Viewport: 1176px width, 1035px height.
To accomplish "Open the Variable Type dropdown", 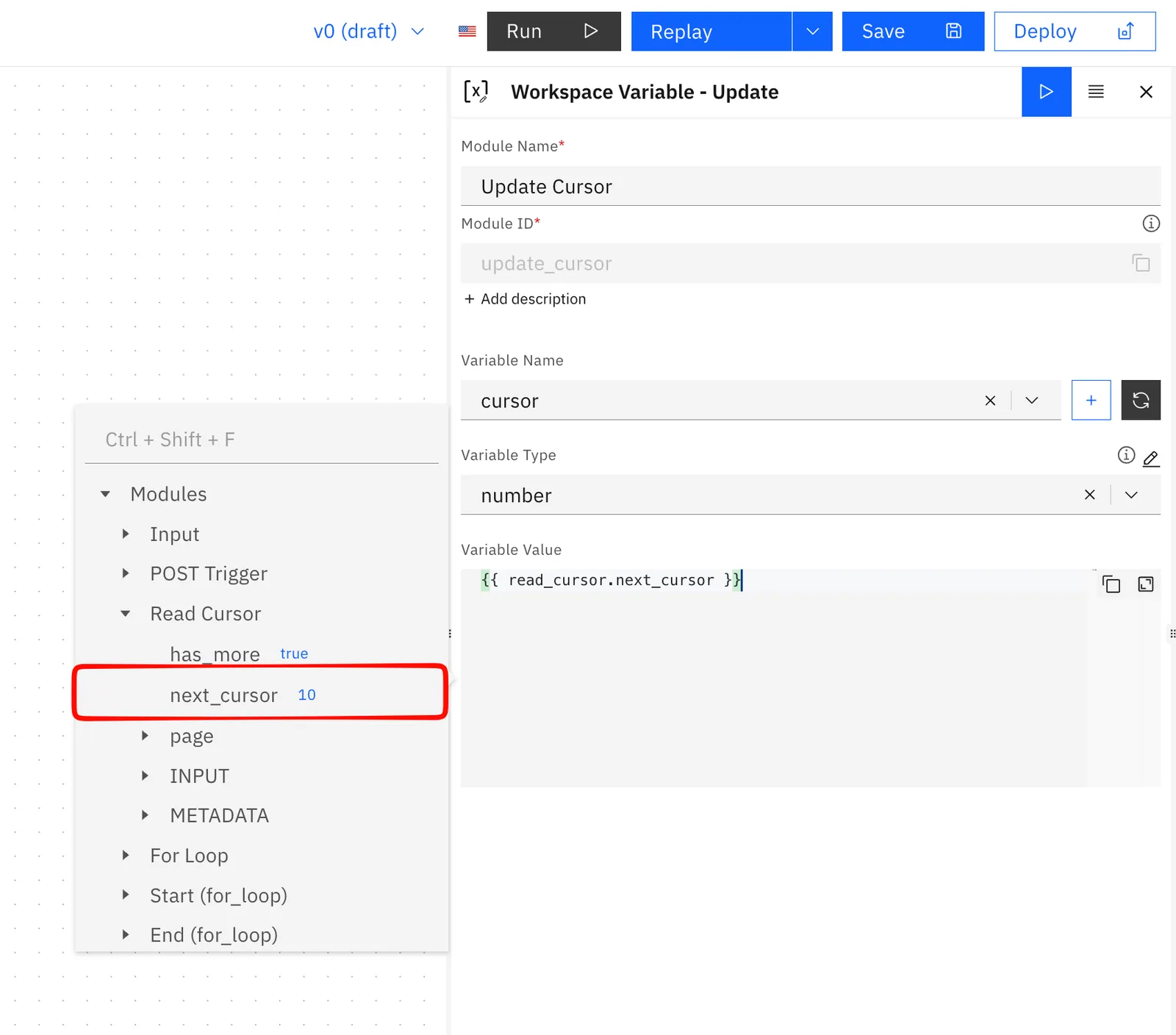I will pyautogui.click(x=1131, y=495).
